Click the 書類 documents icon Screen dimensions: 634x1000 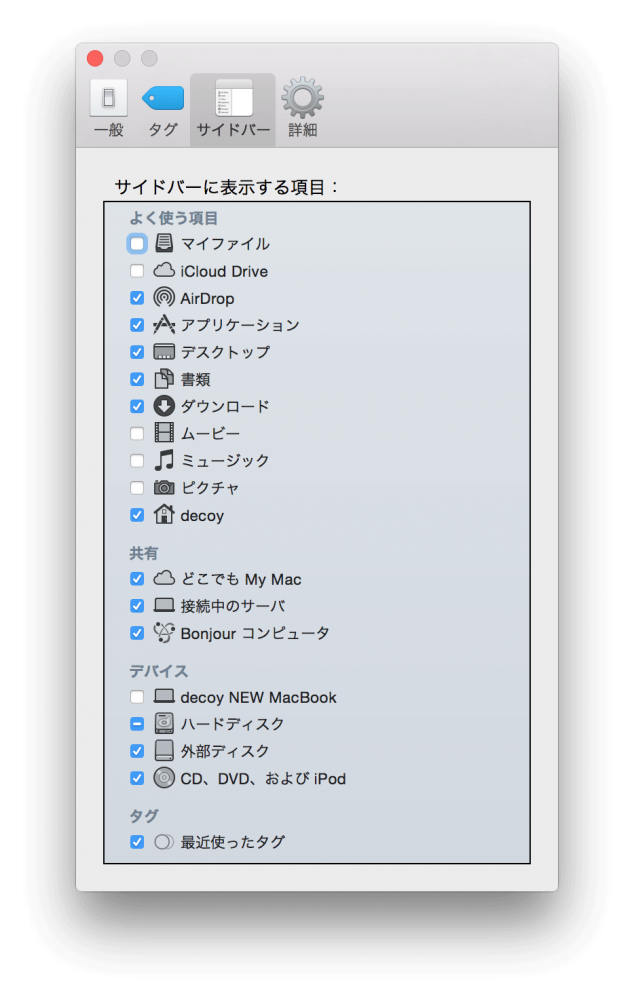point(164,379)
